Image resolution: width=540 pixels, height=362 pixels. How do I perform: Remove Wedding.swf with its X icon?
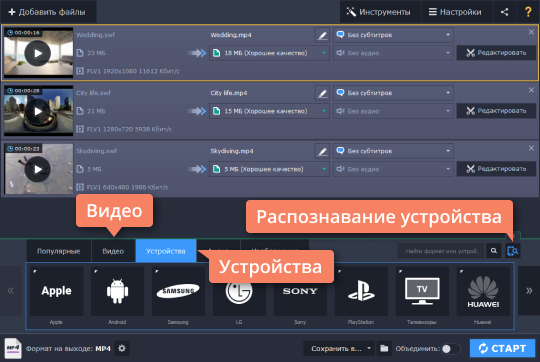click(531, 32)
